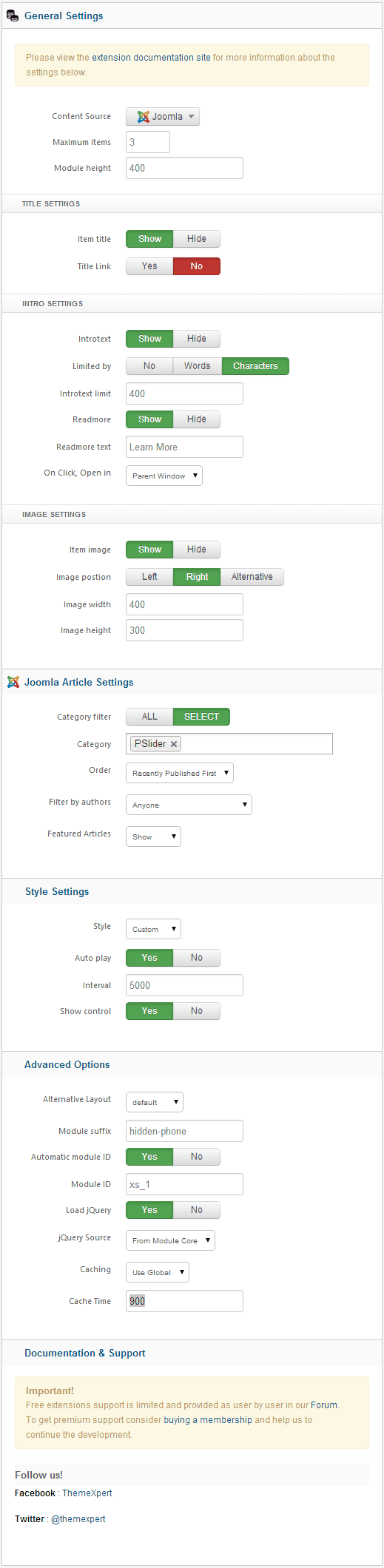Click the INTRO SETTINGS section label

[x=53, y=304]
